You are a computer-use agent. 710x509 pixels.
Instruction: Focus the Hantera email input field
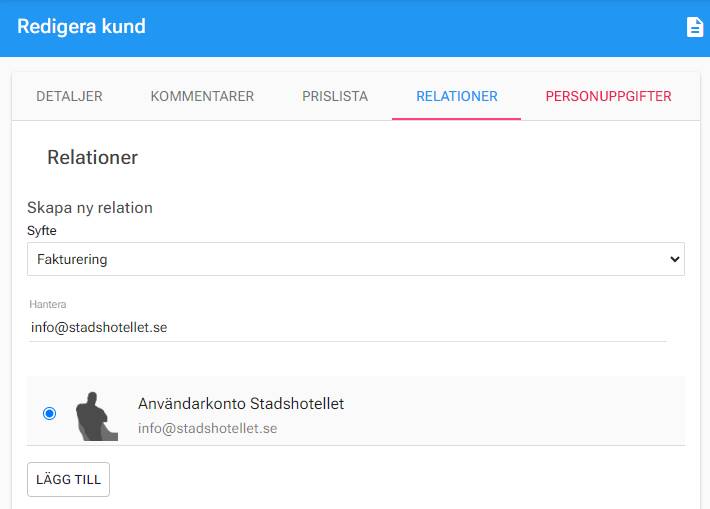click(x=347, y=327)
